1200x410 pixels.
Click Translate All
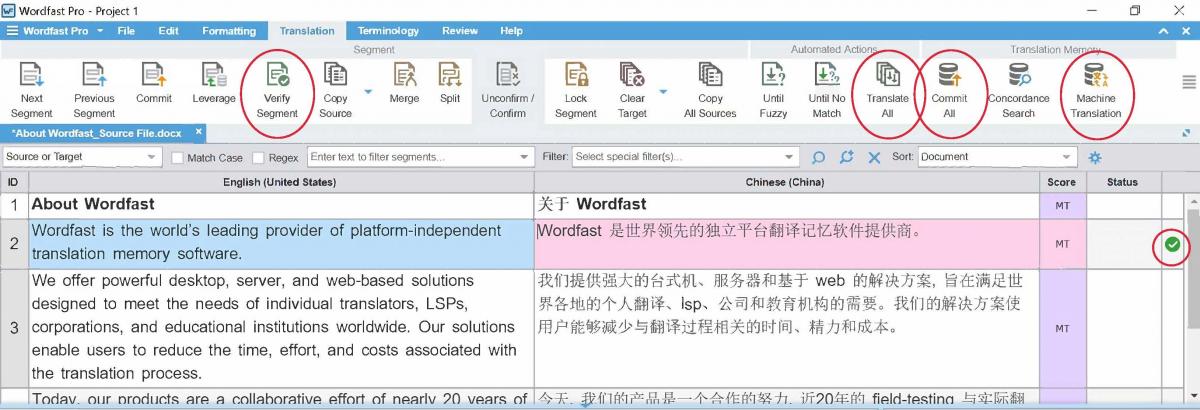click(888, 89)
